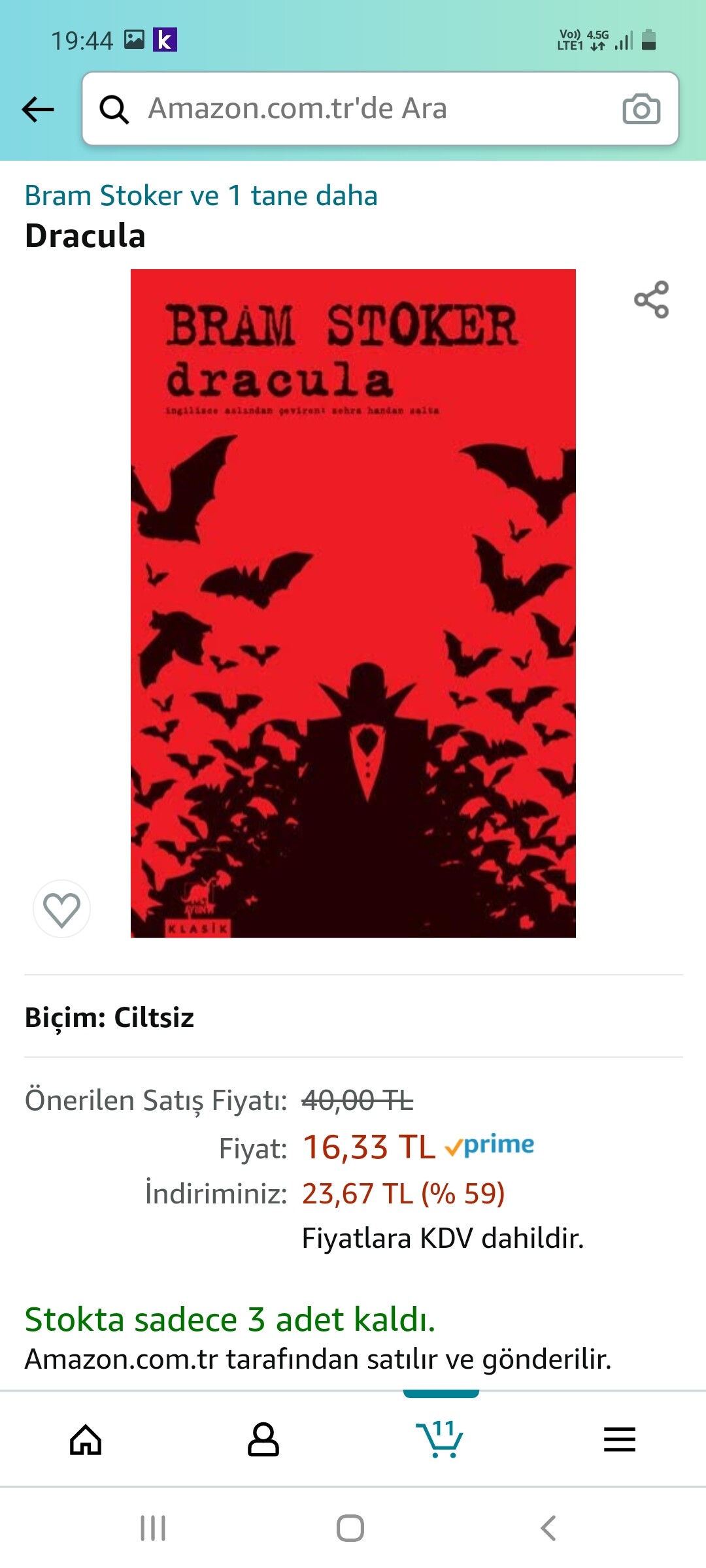Tap the back arrow icon
Screen dimensions: 706x1568
[38, 109]
